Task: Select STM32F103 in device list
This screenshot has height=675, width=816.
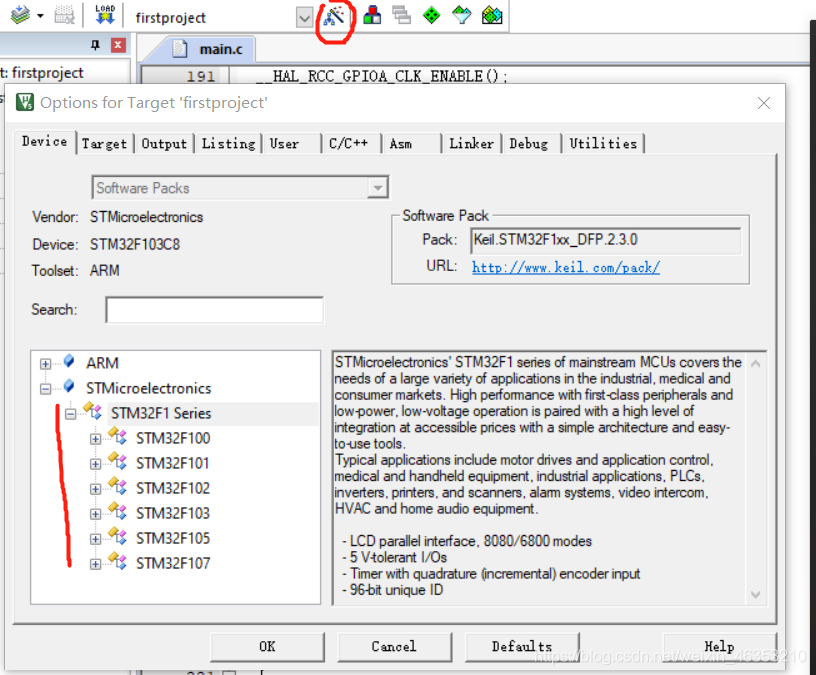Action: click(173, 513)
